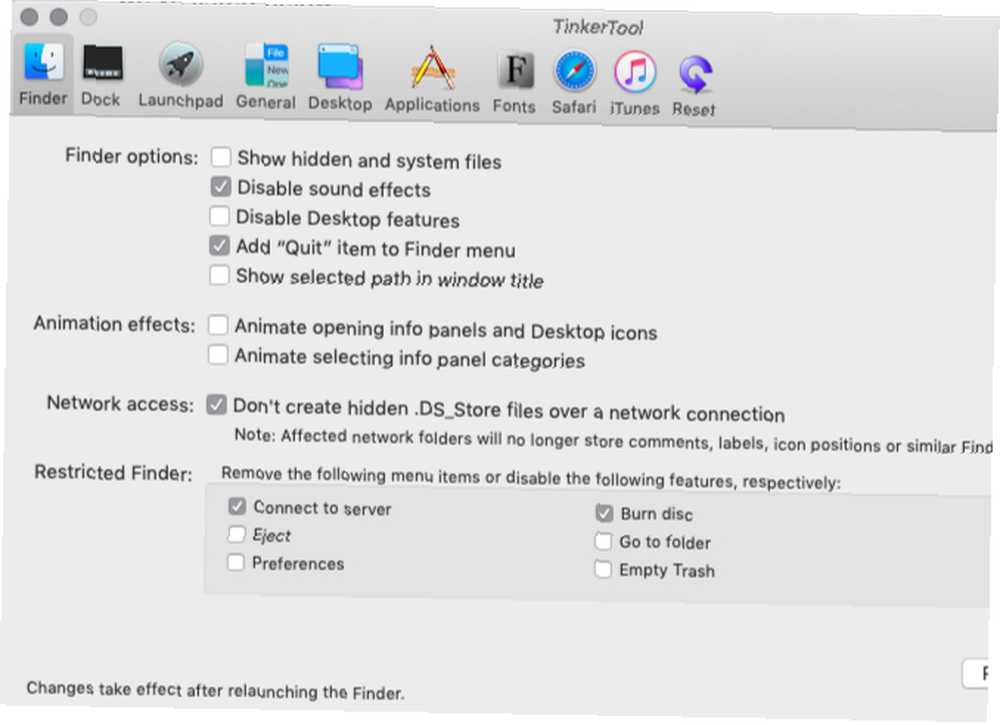Enable Show selected path in window title
Viewport: 1000px width, 725px height.
219,275
